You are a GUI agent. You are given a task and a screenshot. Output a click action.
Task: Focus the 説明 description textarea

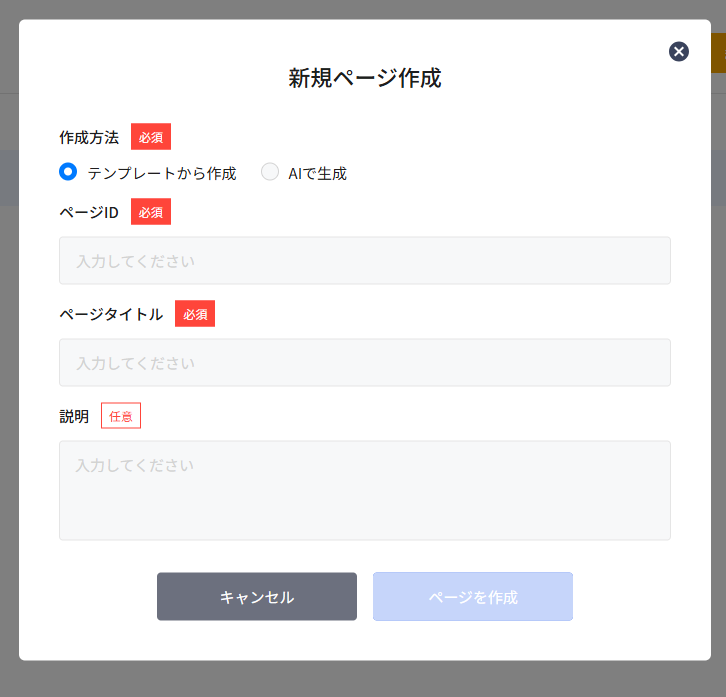tap(364, 490)
